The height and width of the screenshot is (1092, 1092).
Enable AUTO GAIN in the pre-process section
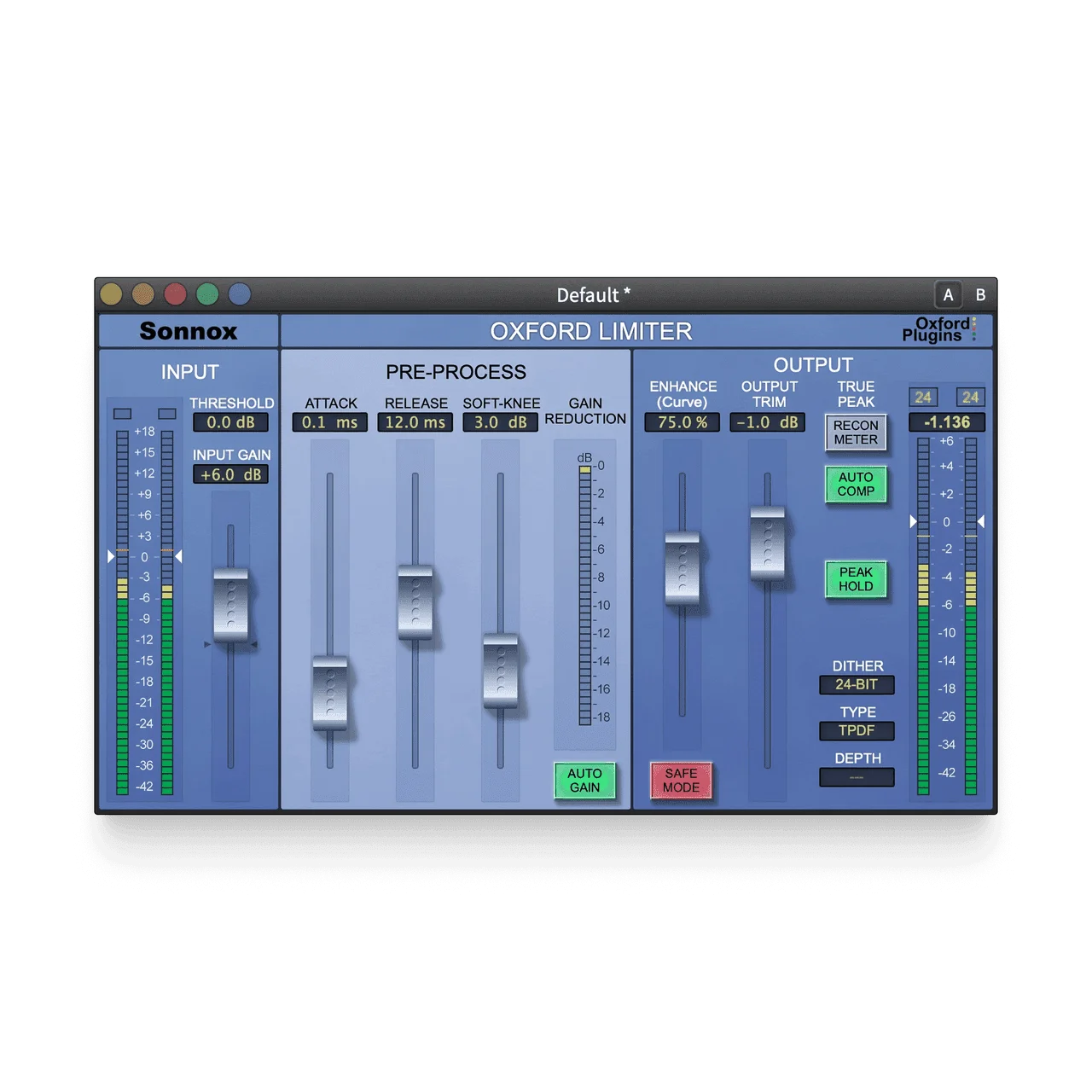584,781
